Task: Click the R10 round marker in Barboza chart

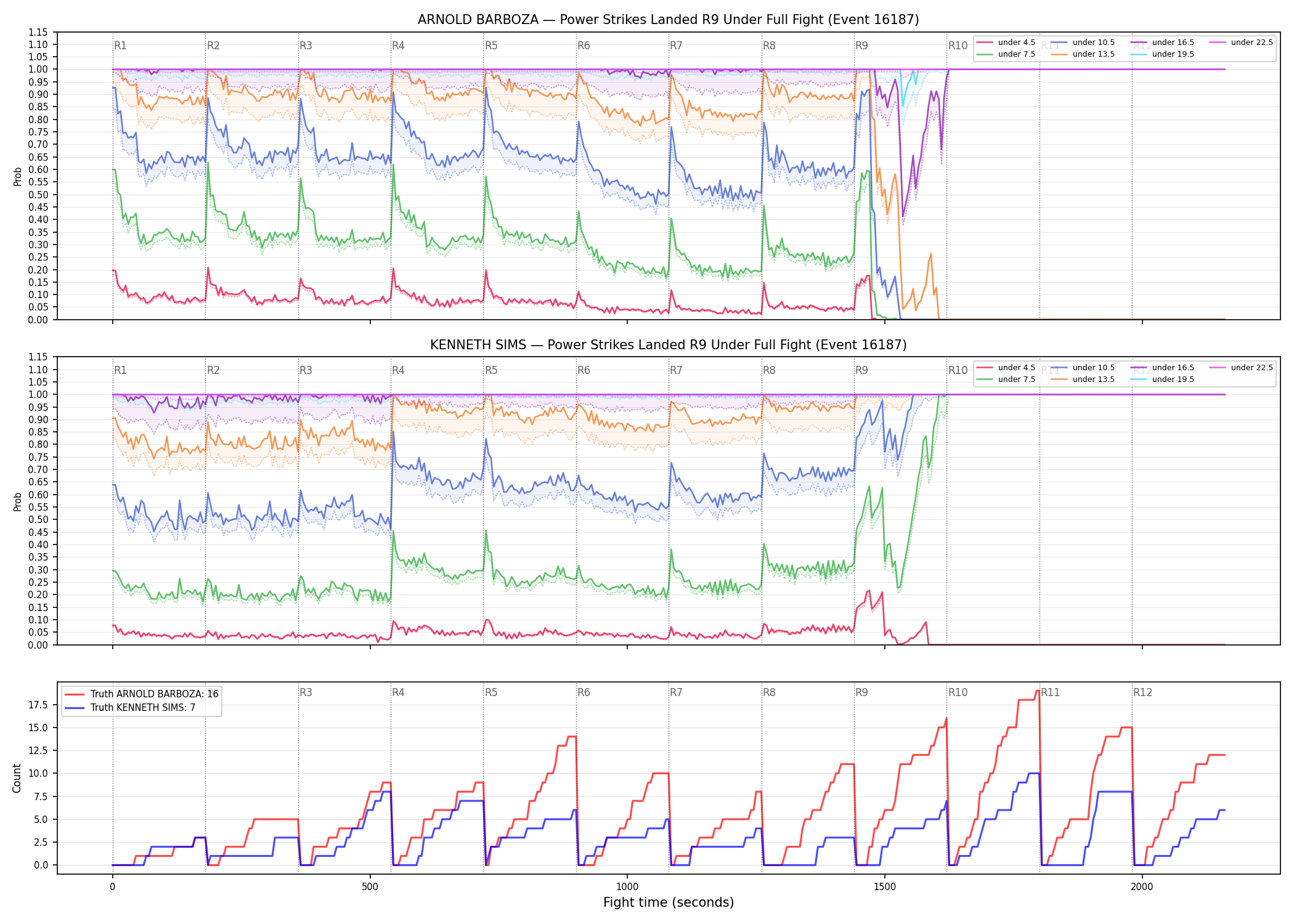Action: tap(958, 46)
